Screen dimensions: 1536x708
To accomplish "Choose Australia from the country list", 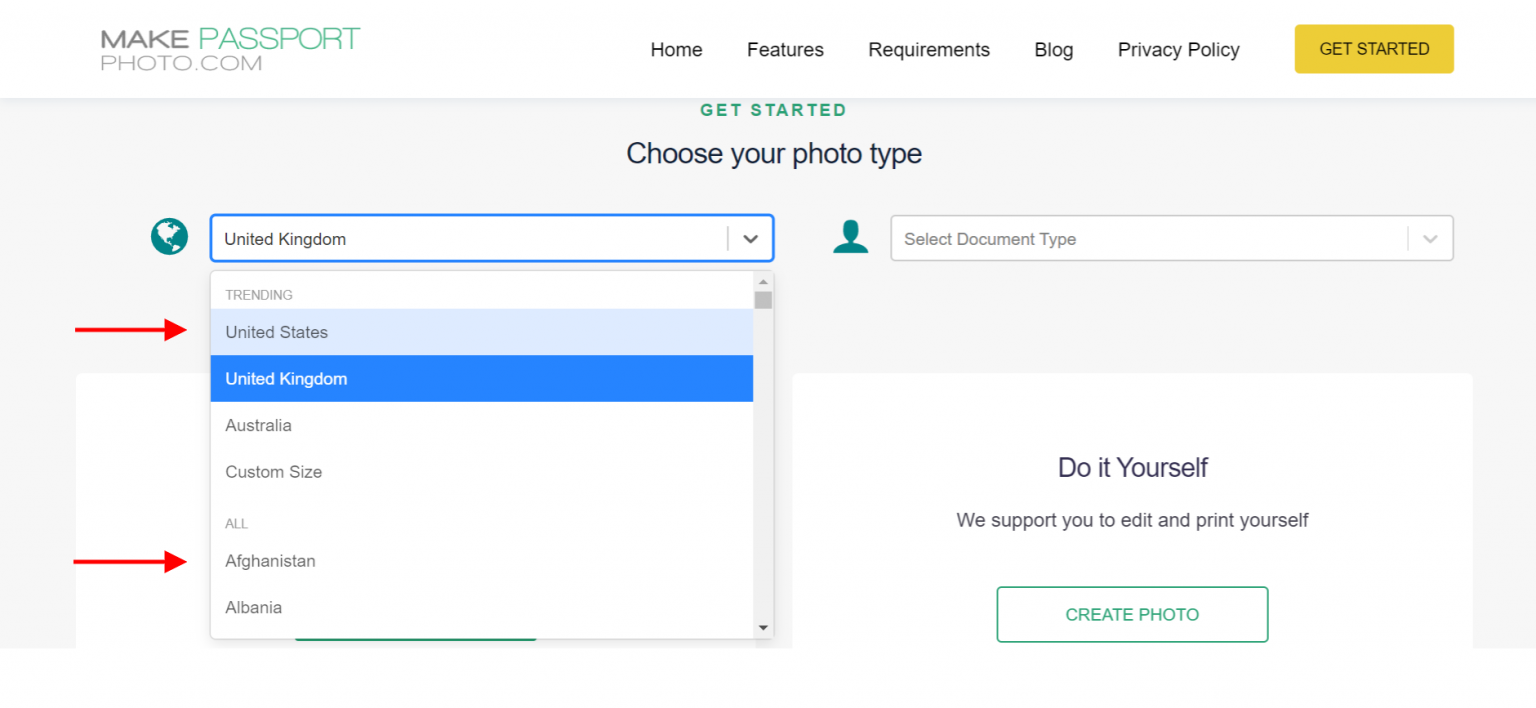I will click(x=482, y=425).
